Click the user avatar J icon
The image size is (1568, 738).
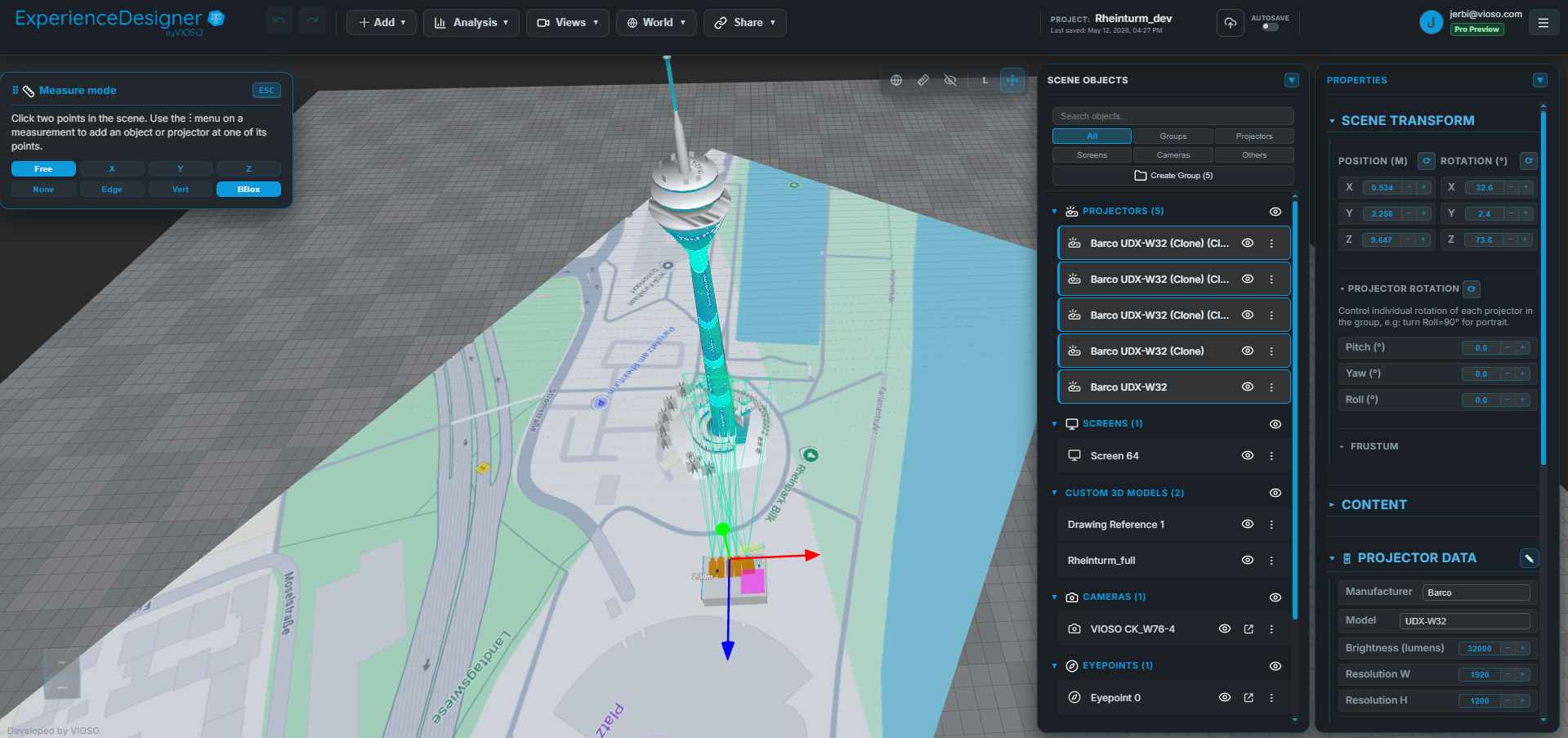[1431, 23]
